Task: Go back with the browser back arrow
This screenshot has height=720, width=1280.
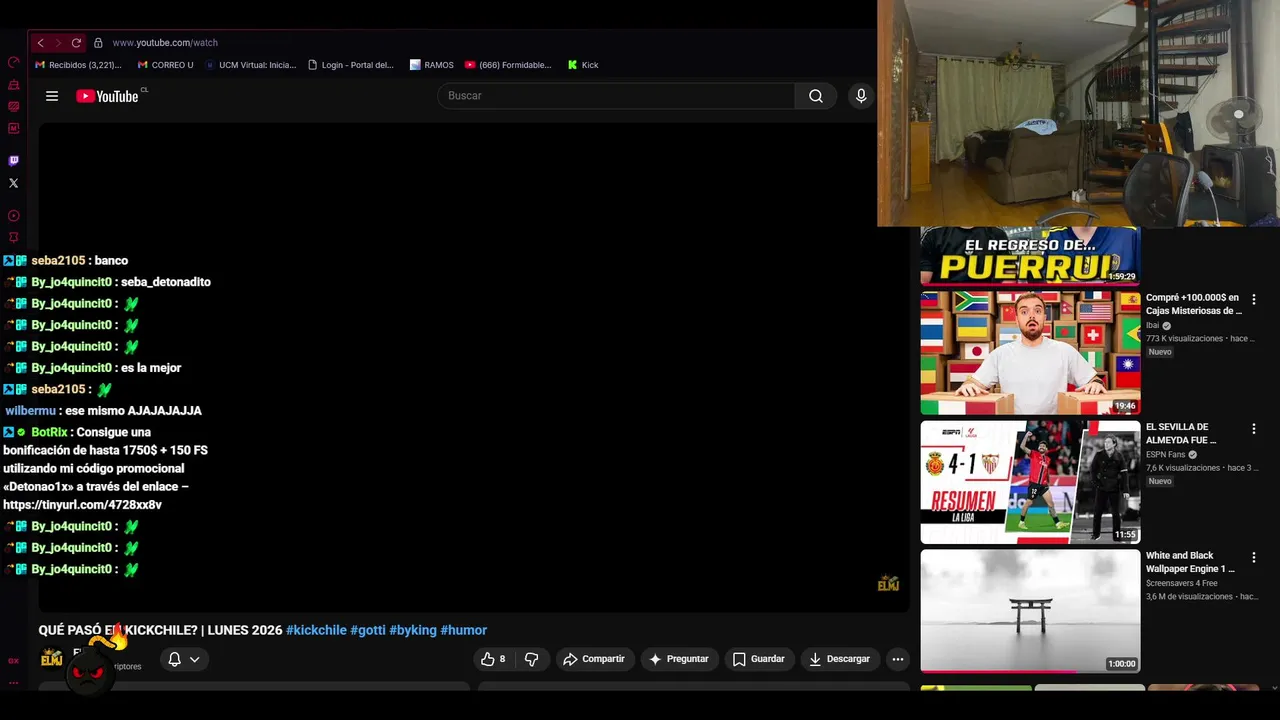Action: (40, 43)
